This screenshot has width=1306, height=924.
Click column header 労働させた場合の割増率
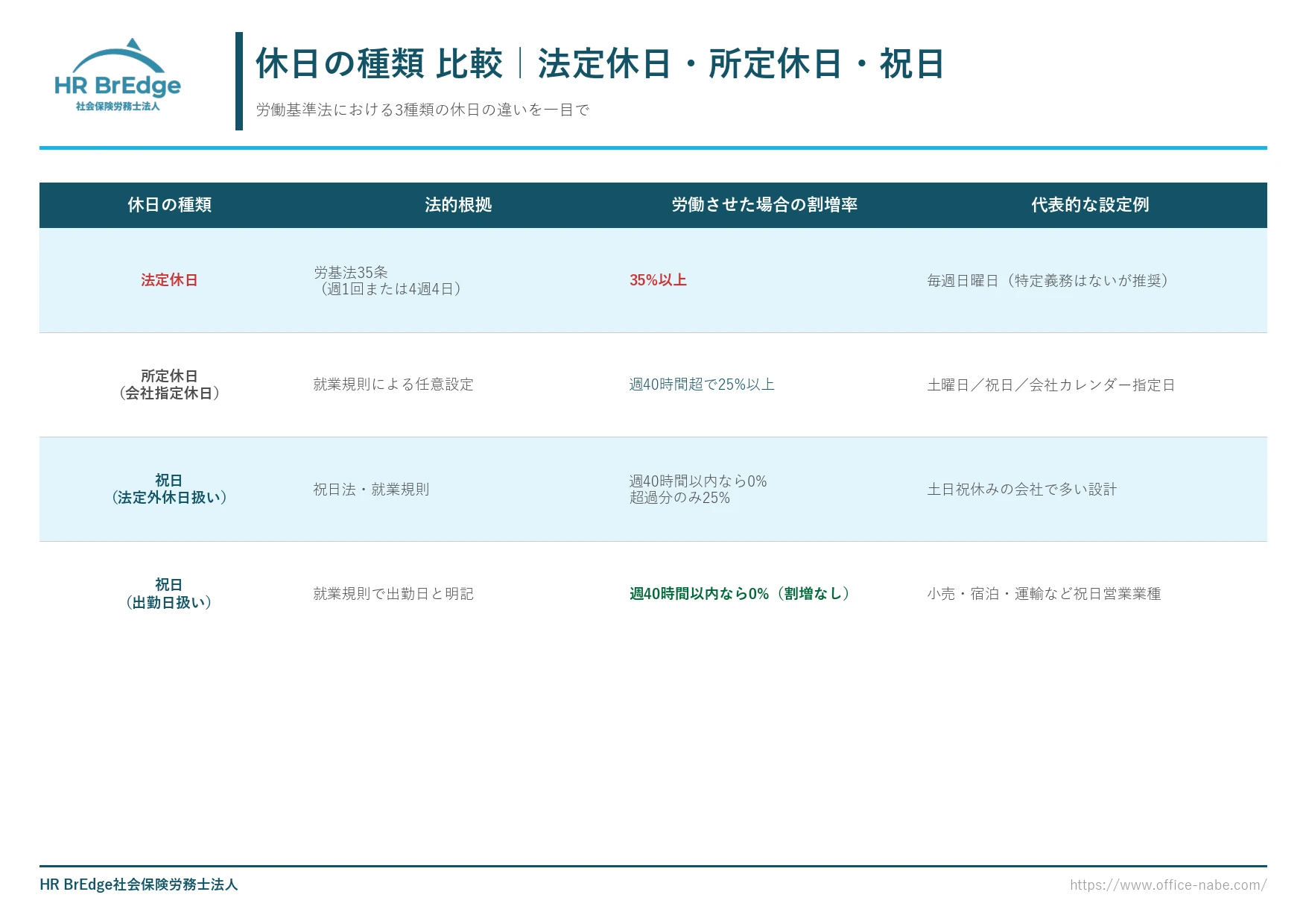tap(764, 205)
